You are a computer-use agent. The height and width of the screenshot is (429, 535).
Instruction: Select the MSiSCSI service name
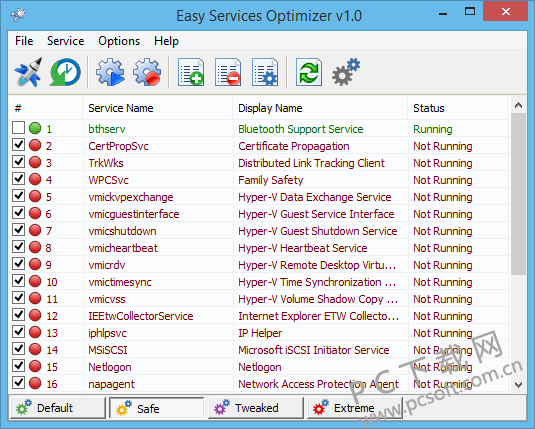tap(108, 350)
